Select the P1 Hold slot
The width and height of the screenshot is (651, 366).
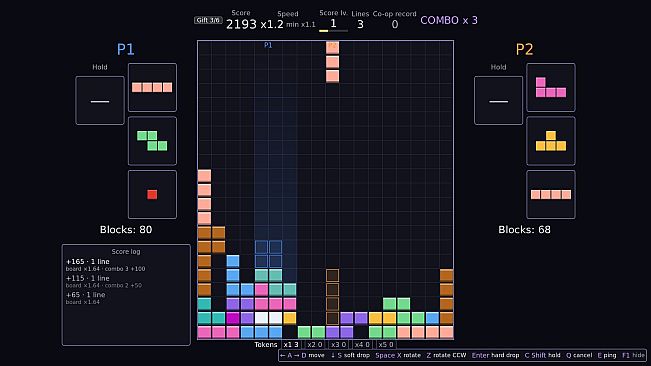pos(100,100)
